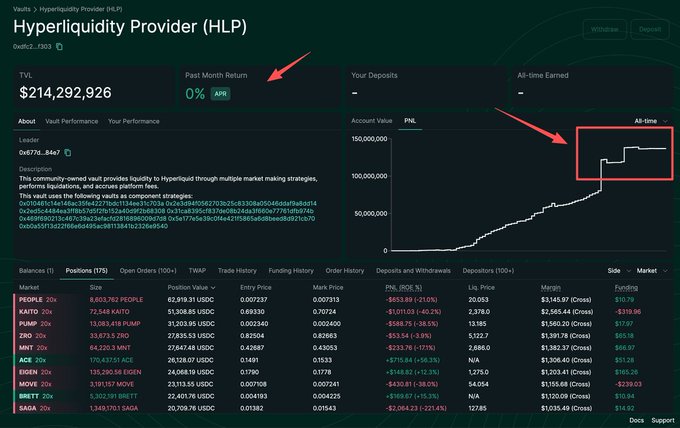Open component strategy address starting 0x5e177e5e39c0f4
This screenshot has width=680, height=428.
click(242, 219)
